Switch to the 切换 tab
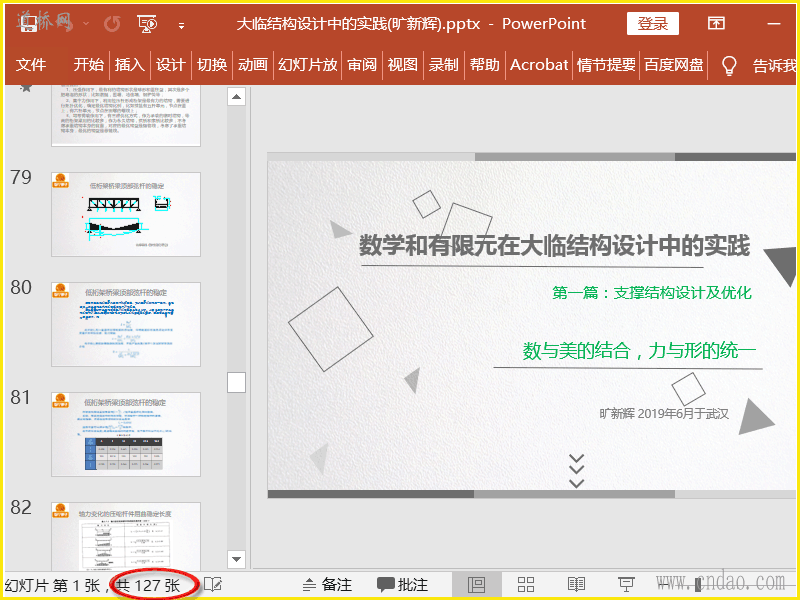 [212, 65]
